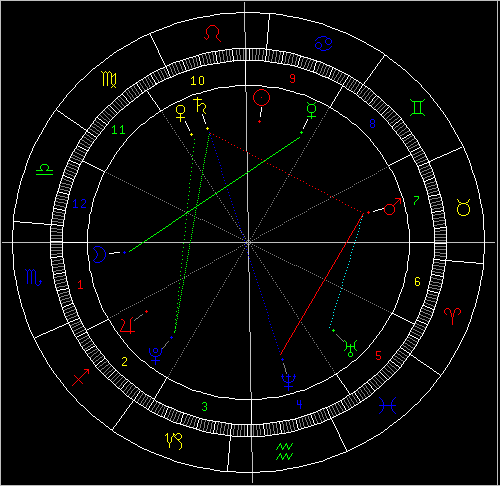Screen dimensions: 500x486
Task: Select the green Uranus planet symbol
Action: 350,348
